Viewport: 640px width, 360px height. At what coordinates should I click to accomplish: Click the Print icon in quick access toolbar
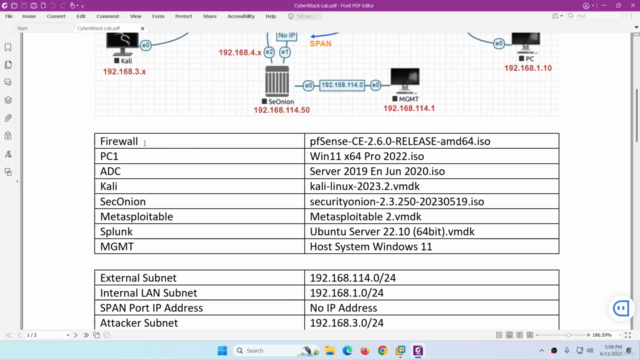click(x=33, y=6)
